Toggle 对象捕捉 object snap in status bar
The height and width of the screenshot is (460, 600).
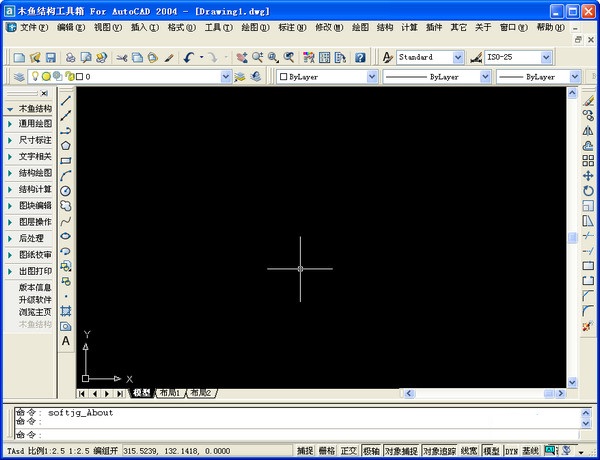399,451
